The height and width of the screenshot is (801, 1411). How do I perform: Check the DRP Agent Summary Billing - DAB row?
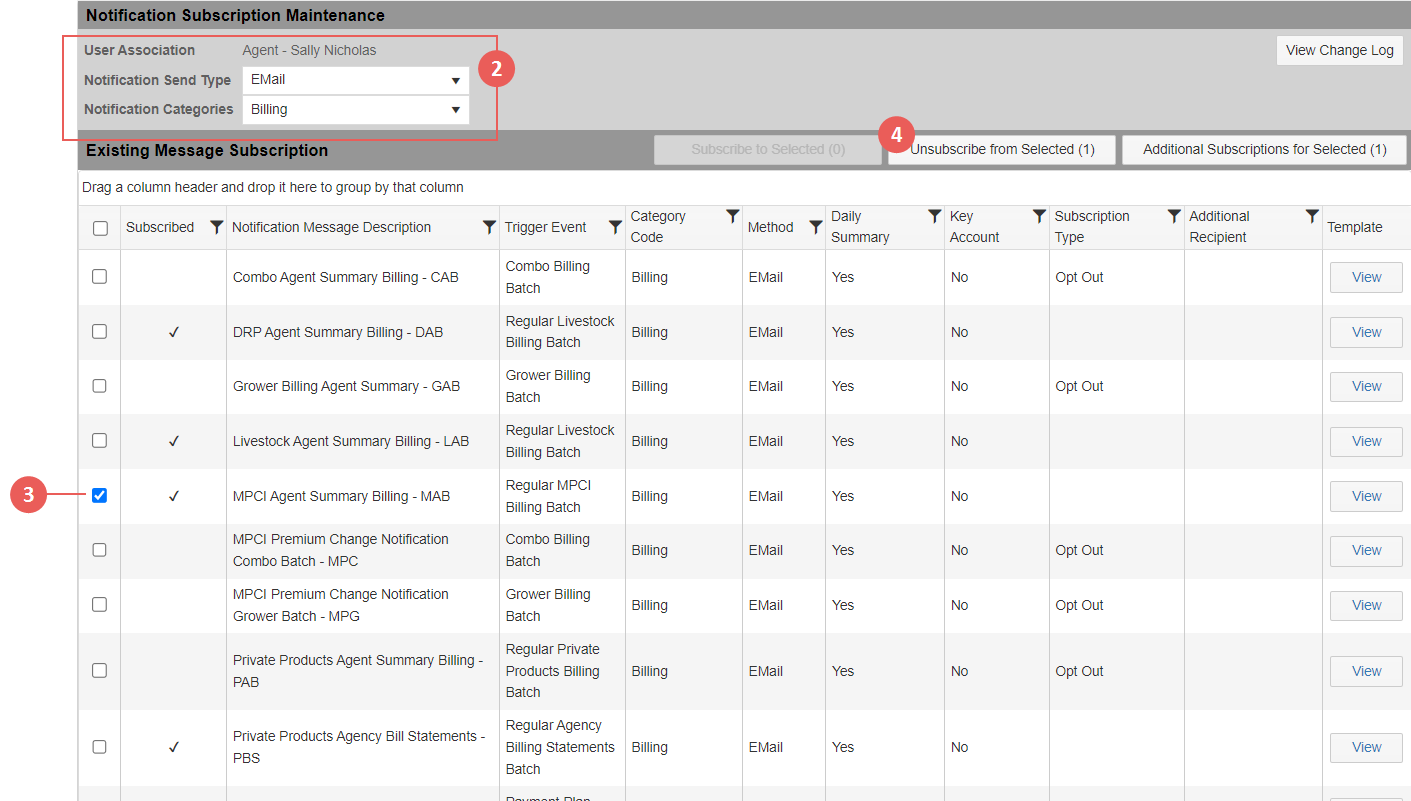[100, 331]
